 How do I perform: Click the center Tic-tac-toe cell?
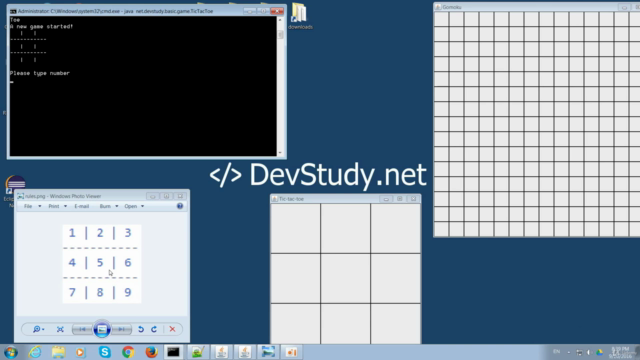pyautogui.click(x=345, y=278)
